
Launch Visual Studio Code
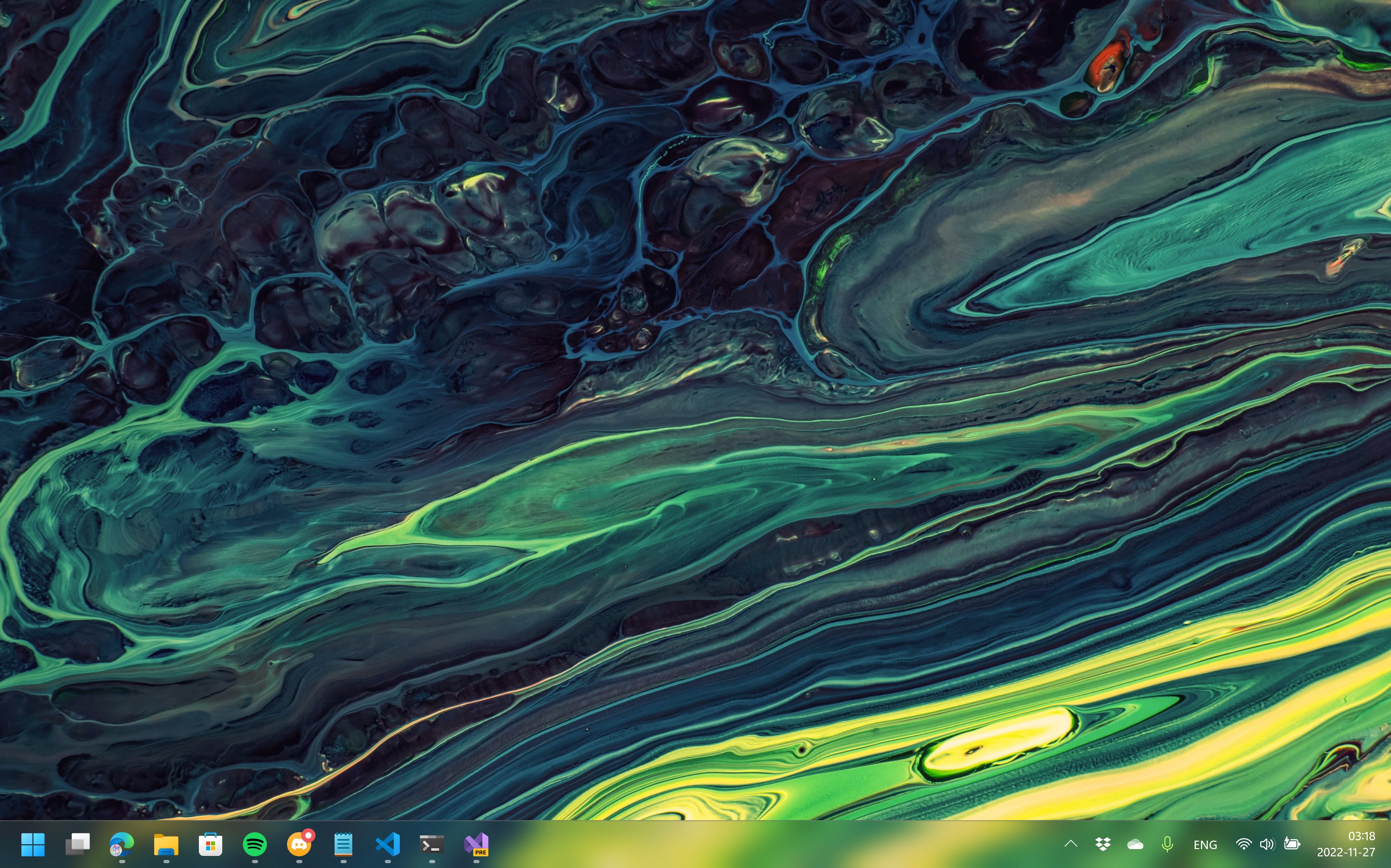(x=388, y=844)
